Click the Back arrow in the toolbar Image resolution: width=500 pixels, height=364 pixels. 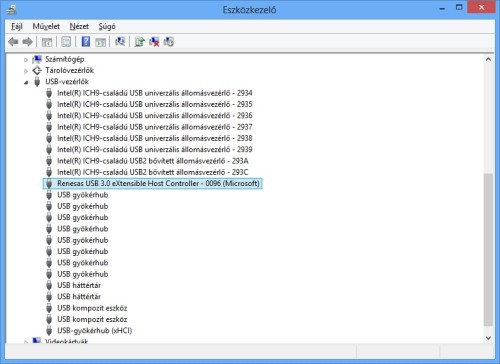coord(13,42)
